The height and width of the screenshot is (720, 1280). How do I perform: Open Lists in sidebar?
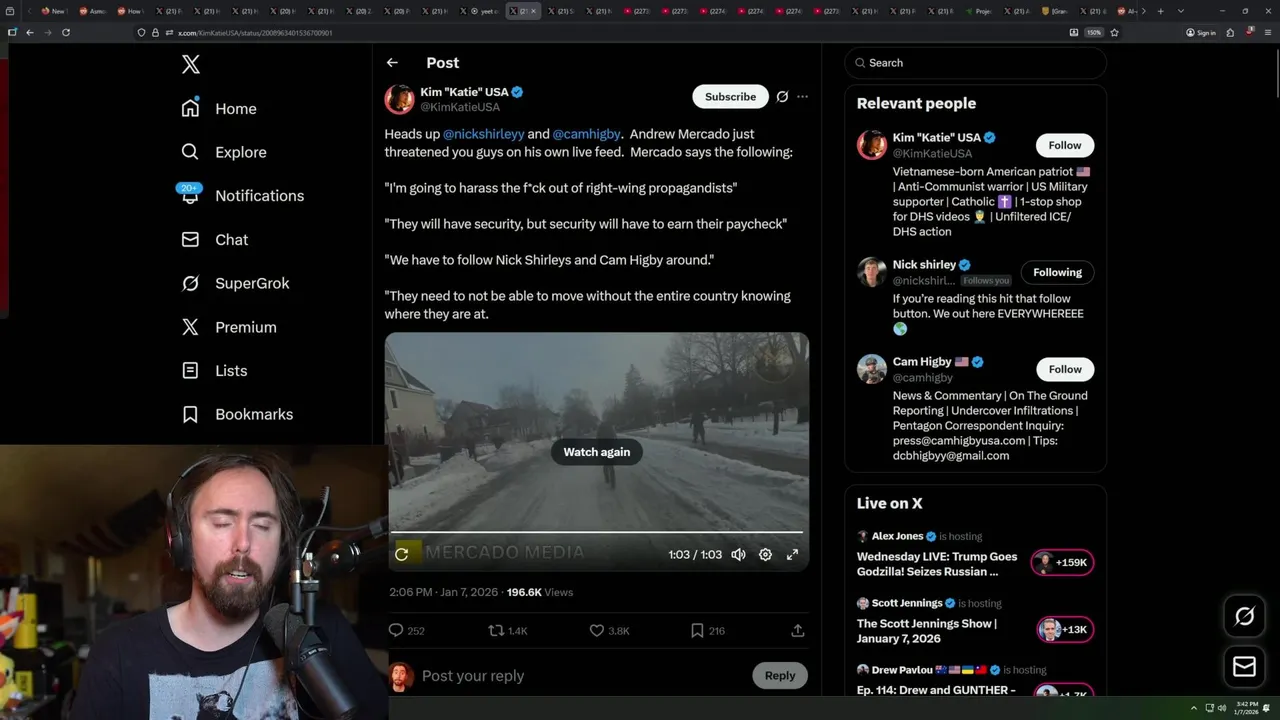pos(214,370)
